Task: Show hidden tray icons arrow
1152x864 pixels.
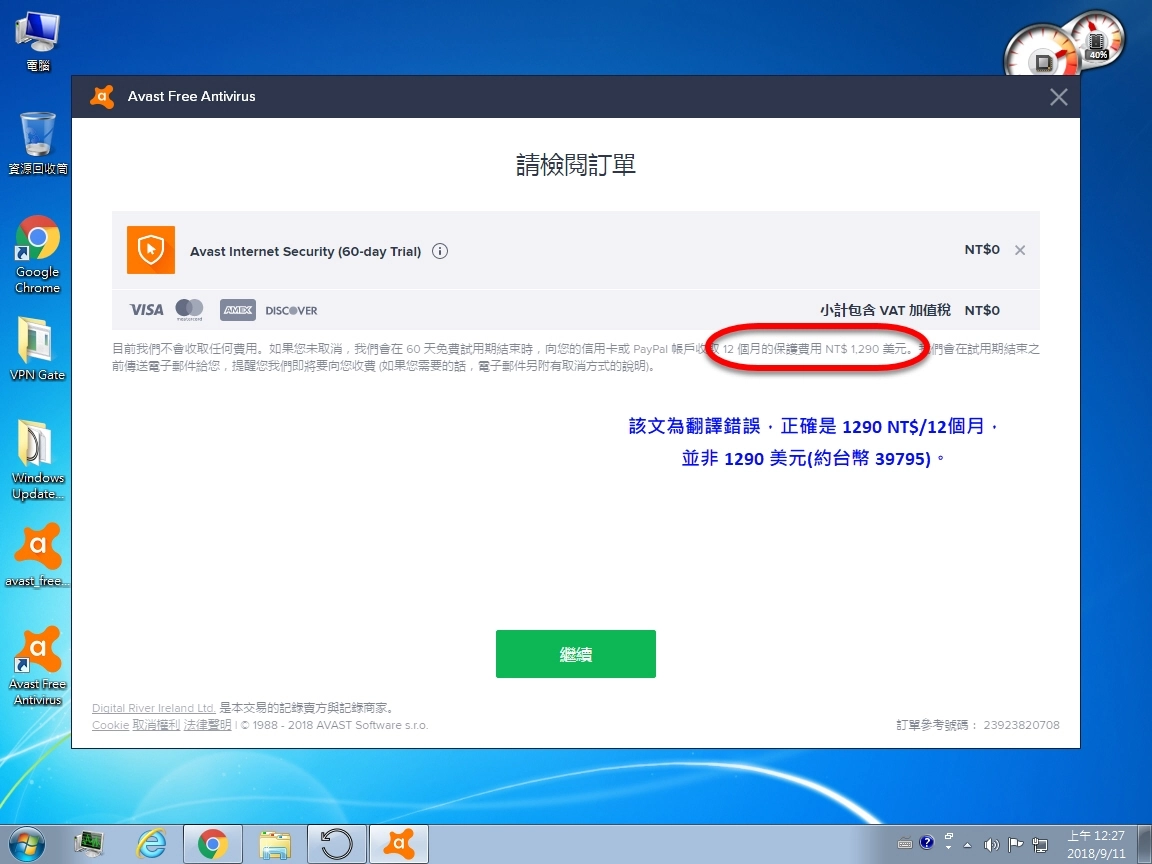Action: pyautogui.click(x=968, y=845)
